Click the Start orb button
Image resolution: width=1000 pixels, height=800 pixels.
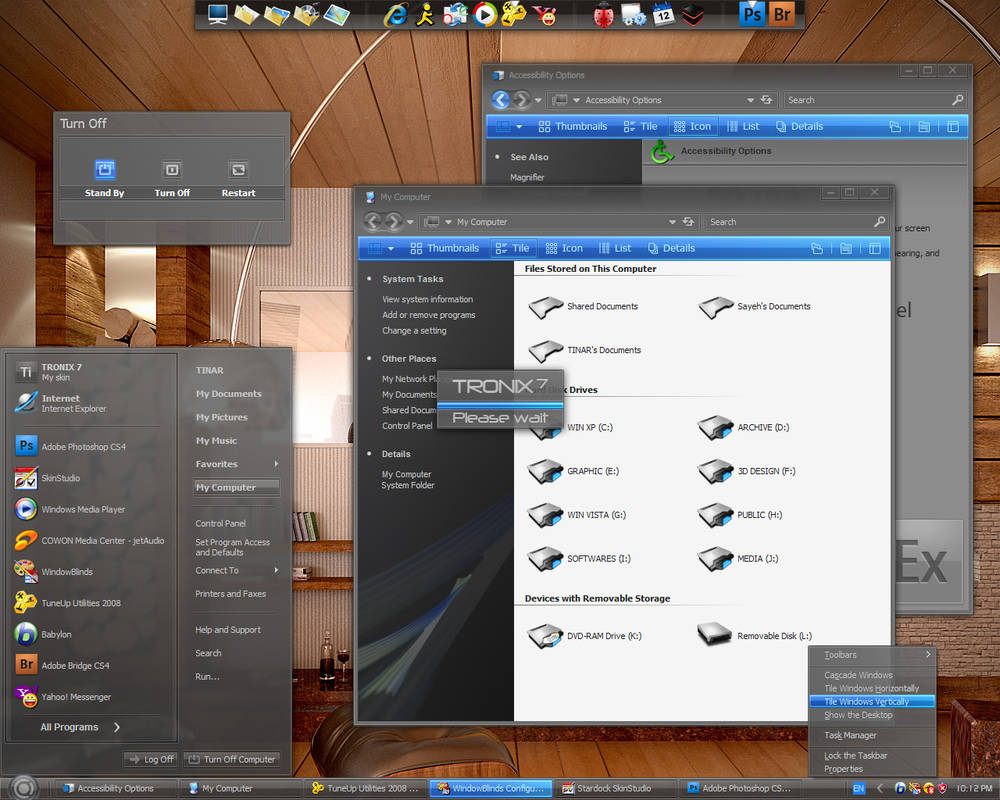pos(24,788)
